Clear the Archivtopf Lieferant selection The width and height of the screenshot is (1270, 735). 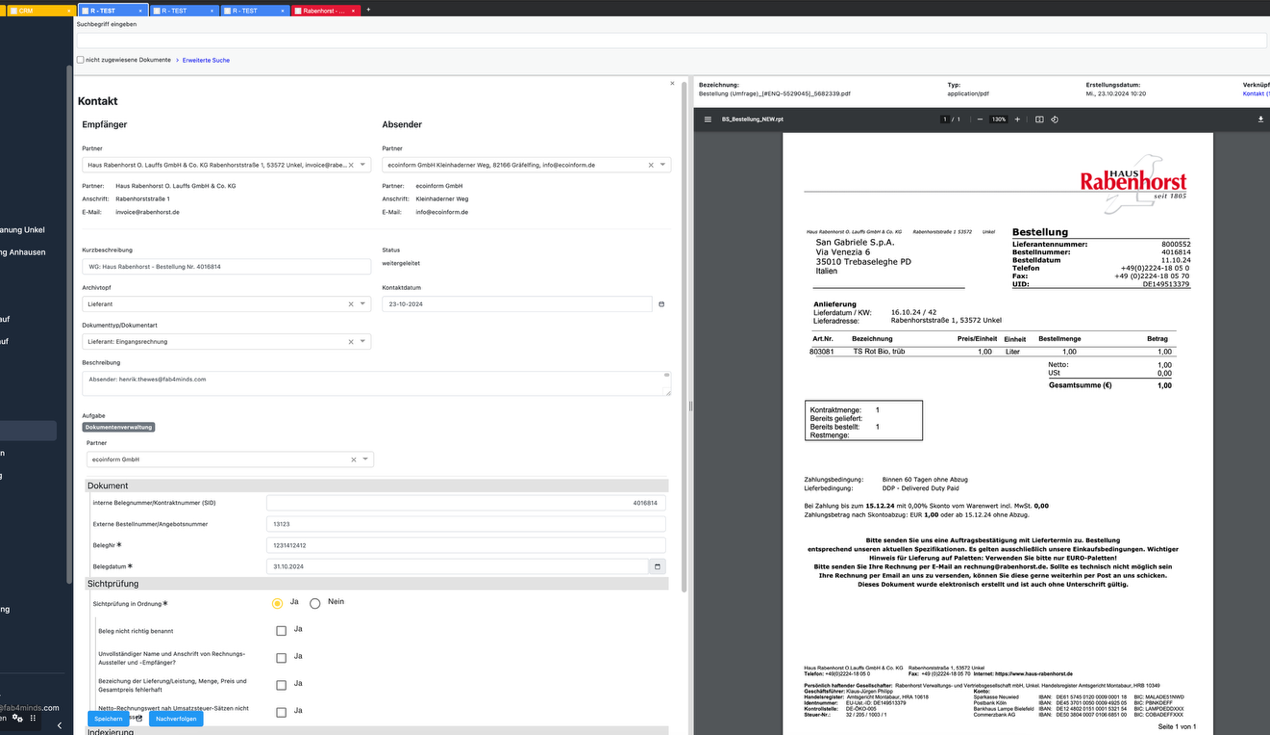point(351,304)
